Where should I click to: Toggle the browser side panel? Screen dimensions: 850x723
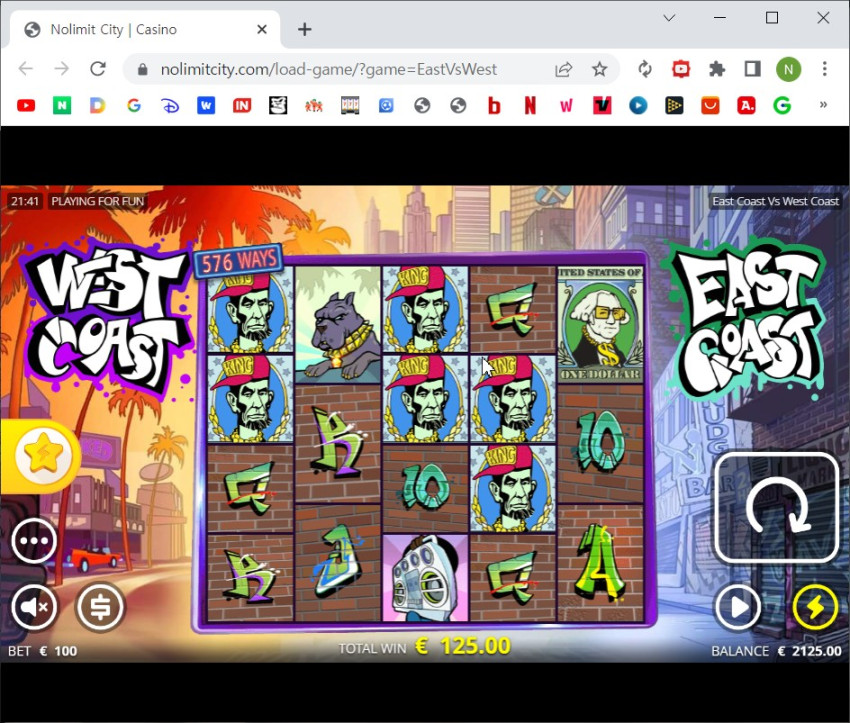point(752,69)
